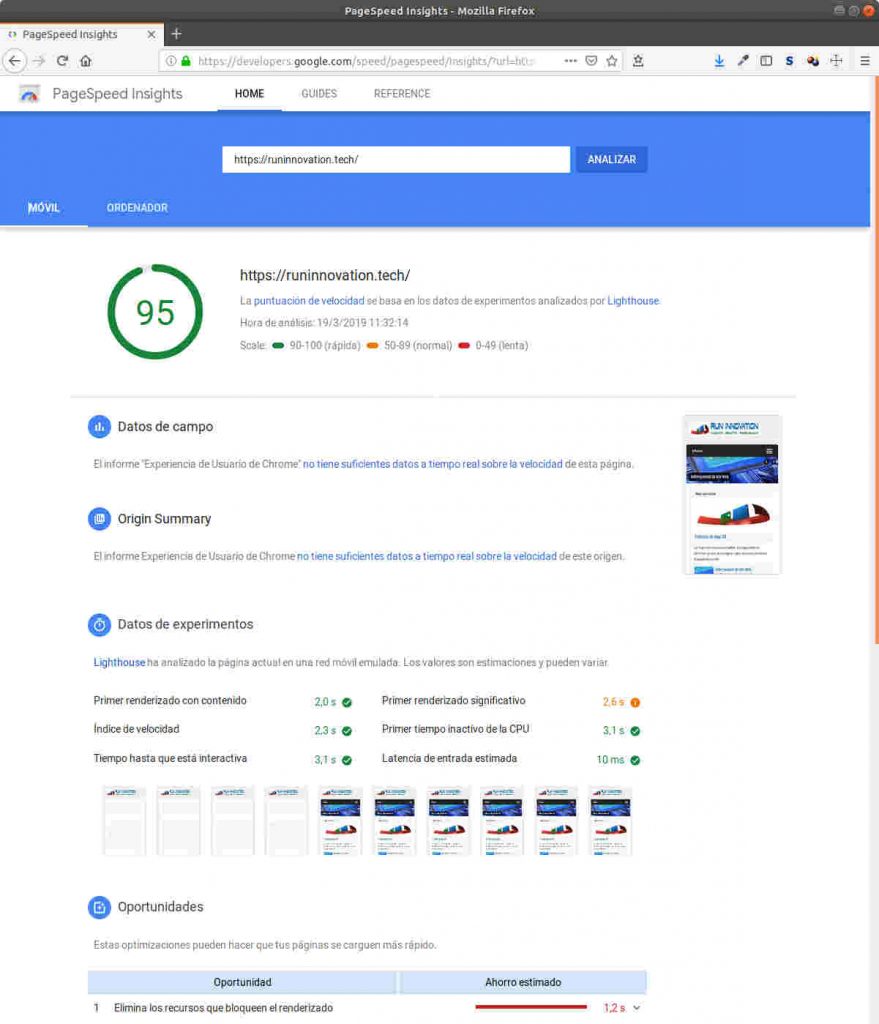
Task: Open the Firefox hamburger menu
Action: pyautogui.click(x=865, y=61)
